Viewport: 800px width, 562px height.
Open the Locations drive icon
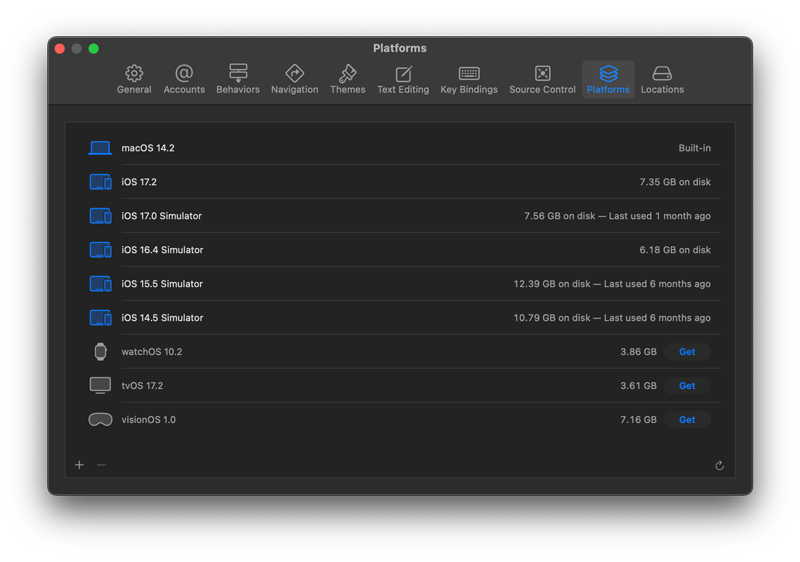coord(662,73)
